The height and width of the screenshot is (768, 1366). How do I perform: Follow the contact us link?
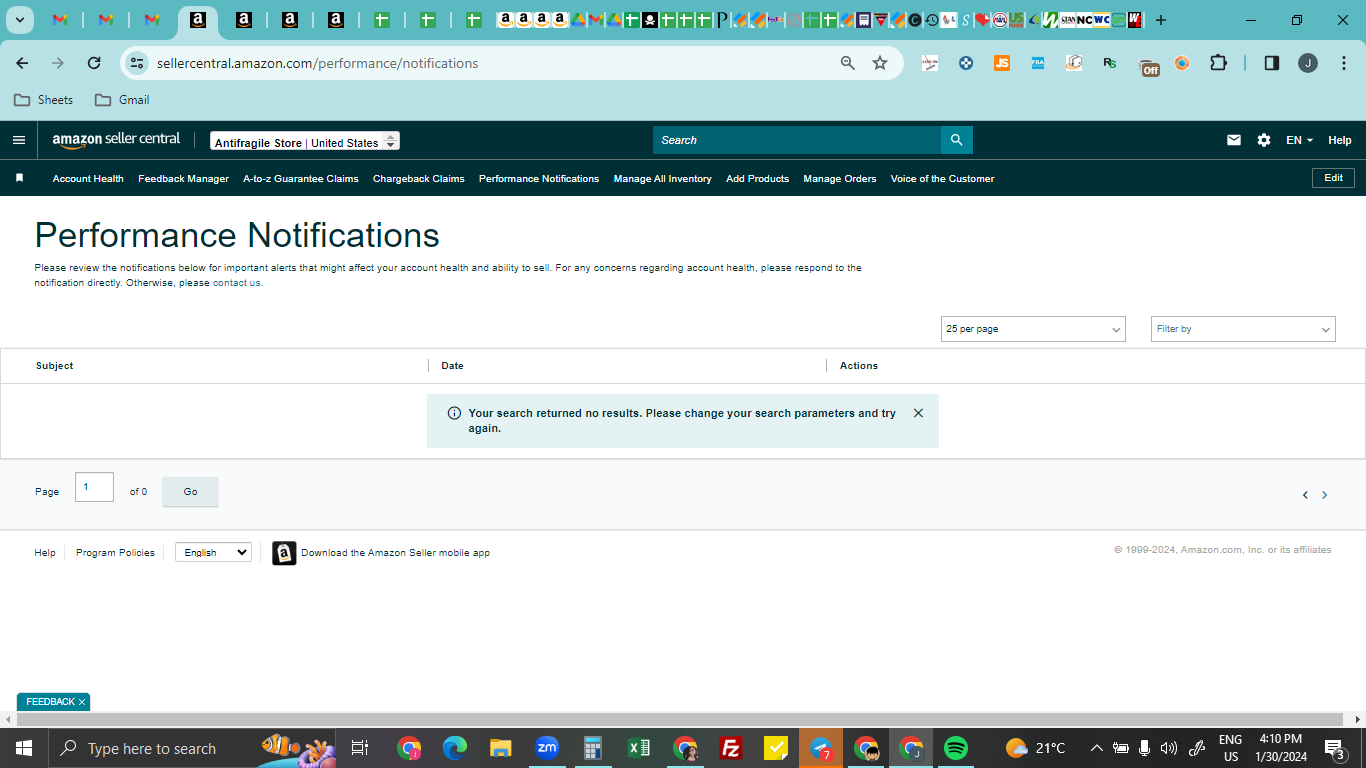(x=237, y=283)
